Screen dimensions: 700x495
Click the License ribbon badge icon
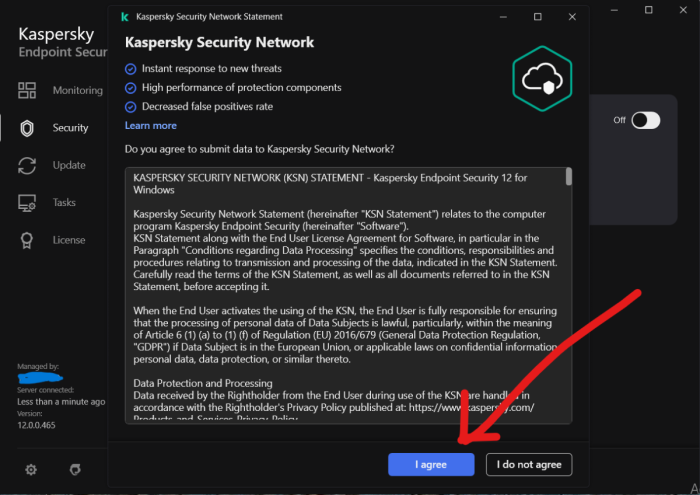point(27,240)
